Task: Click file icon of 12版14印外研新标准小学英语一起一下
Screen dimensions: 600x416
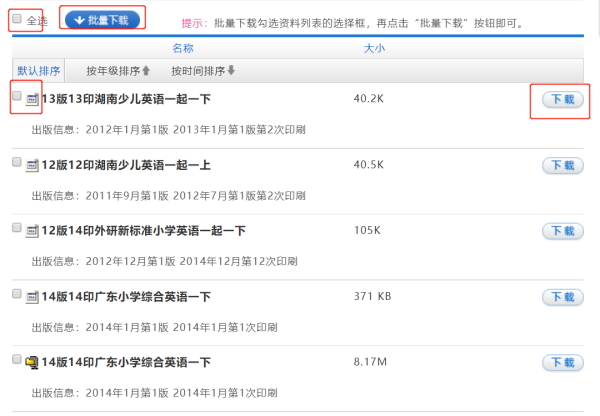Action: tap(32, 231)
